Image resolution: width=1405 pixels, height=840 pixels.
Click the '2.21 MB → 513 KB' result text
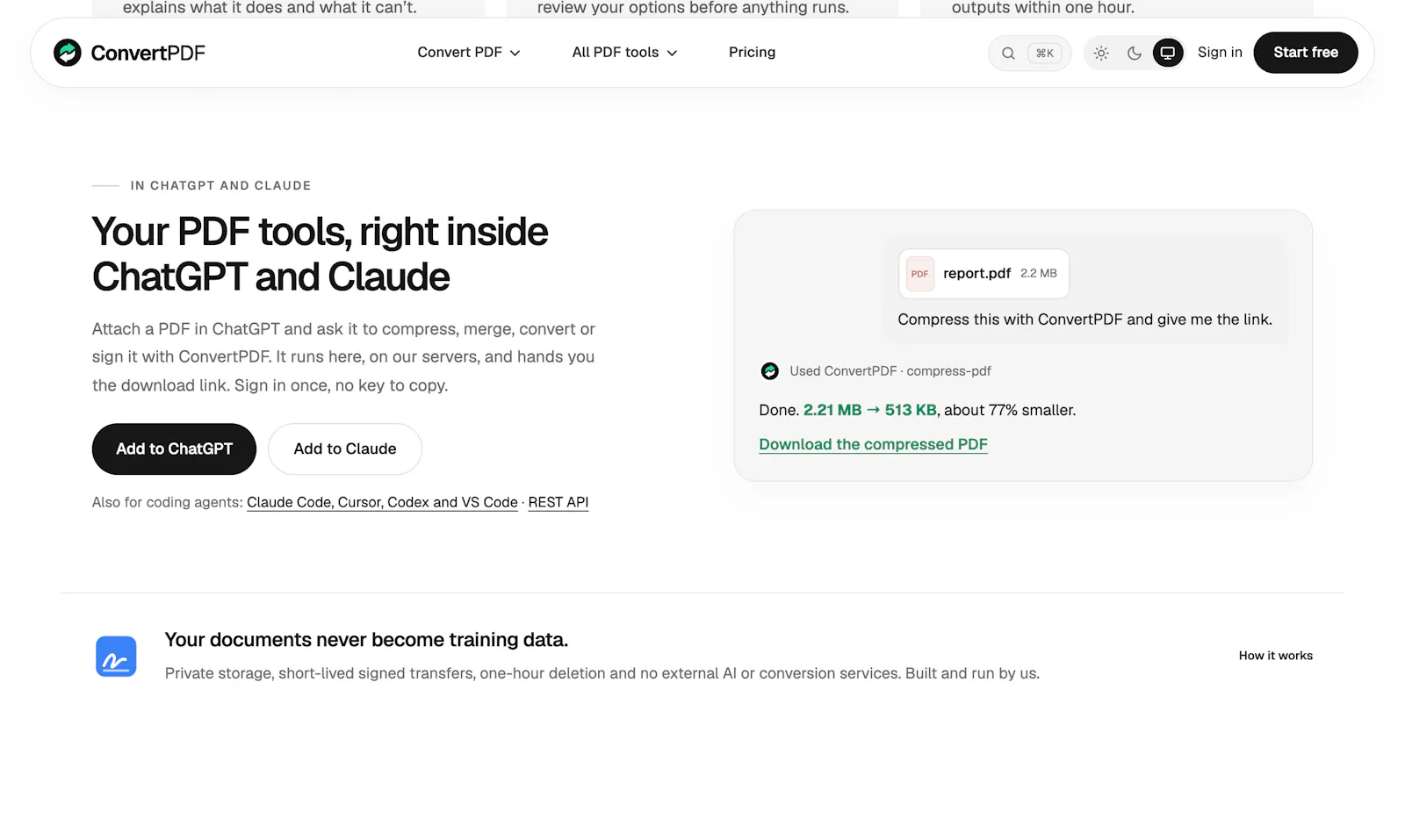pos(869,411)
